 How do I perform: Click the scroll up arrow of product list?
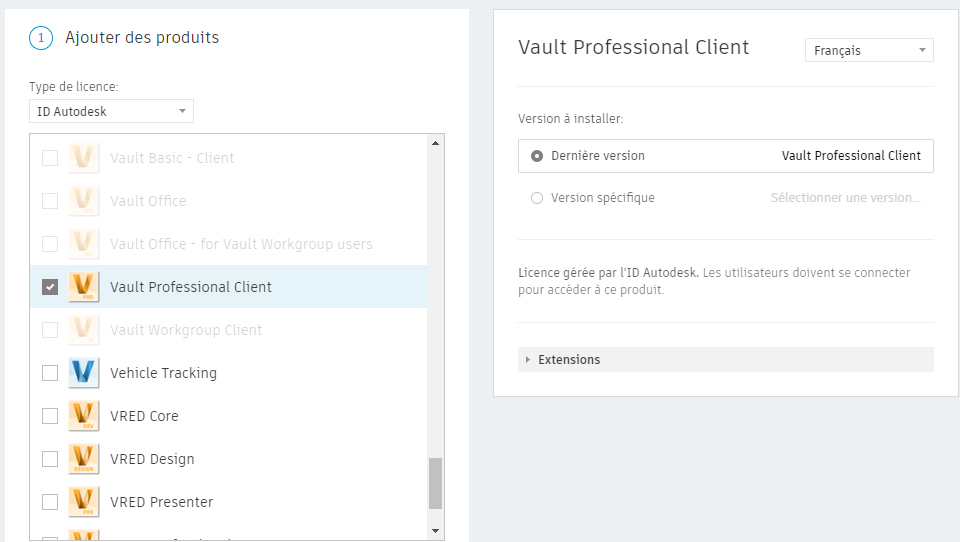pyautogui.click(x=435, y=143)
